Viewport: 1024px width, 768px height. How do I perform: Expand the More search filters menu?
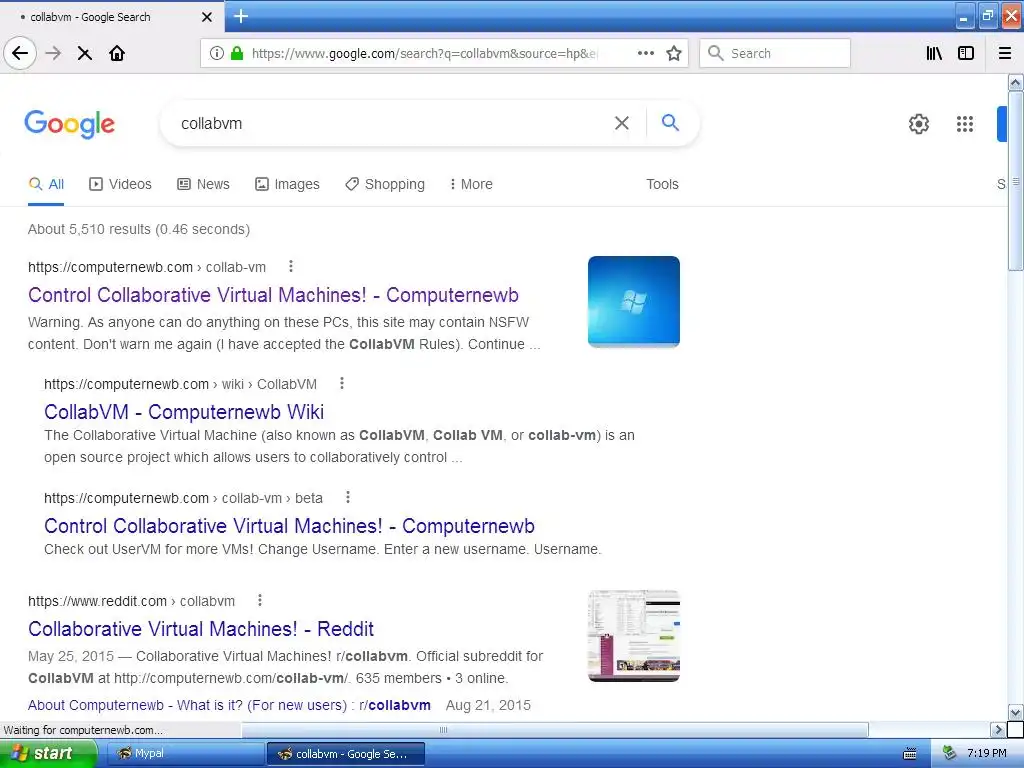(471, 184)
